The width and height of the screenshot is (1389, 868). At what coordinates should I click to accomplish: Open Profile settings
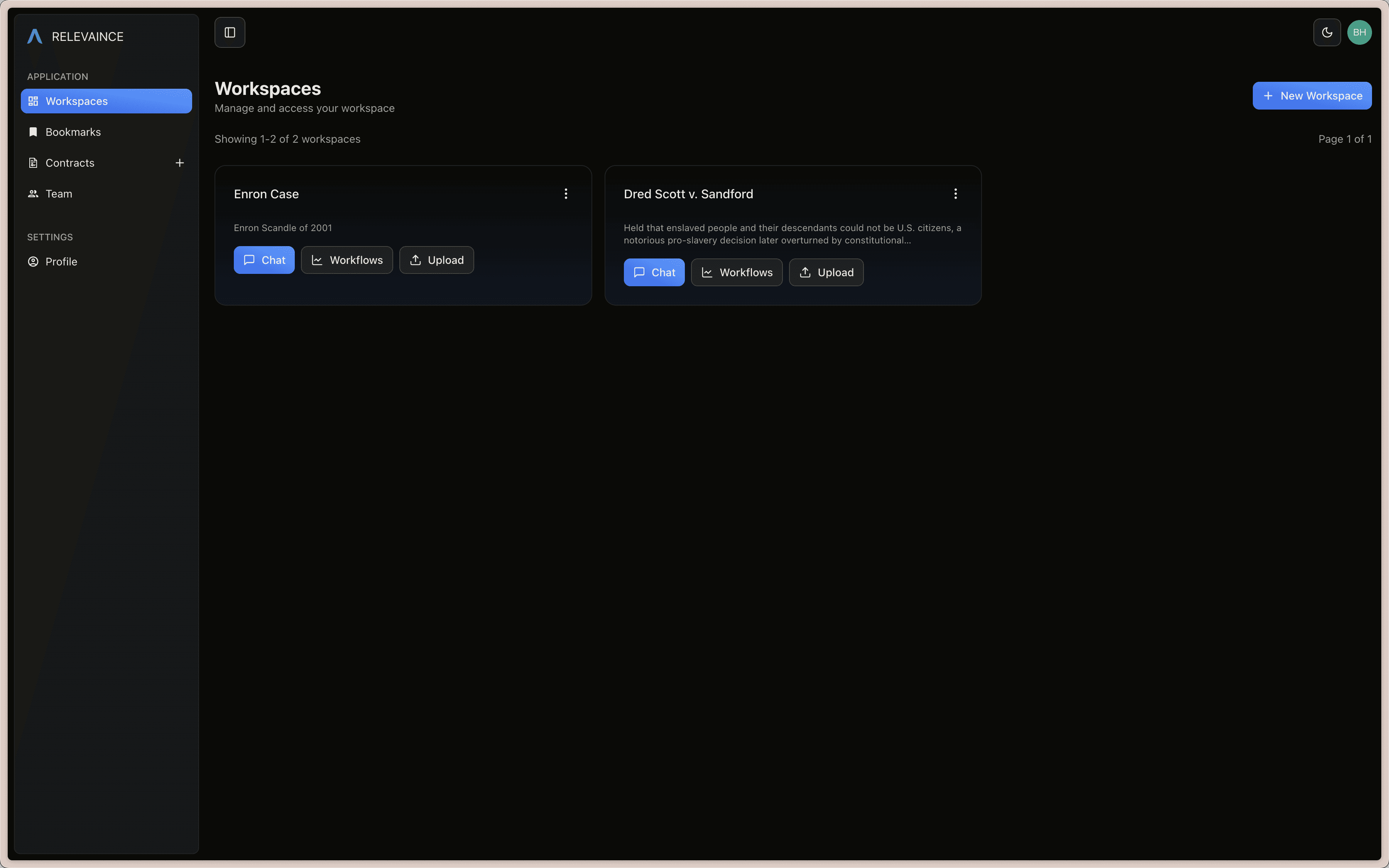tap(61, 262)
